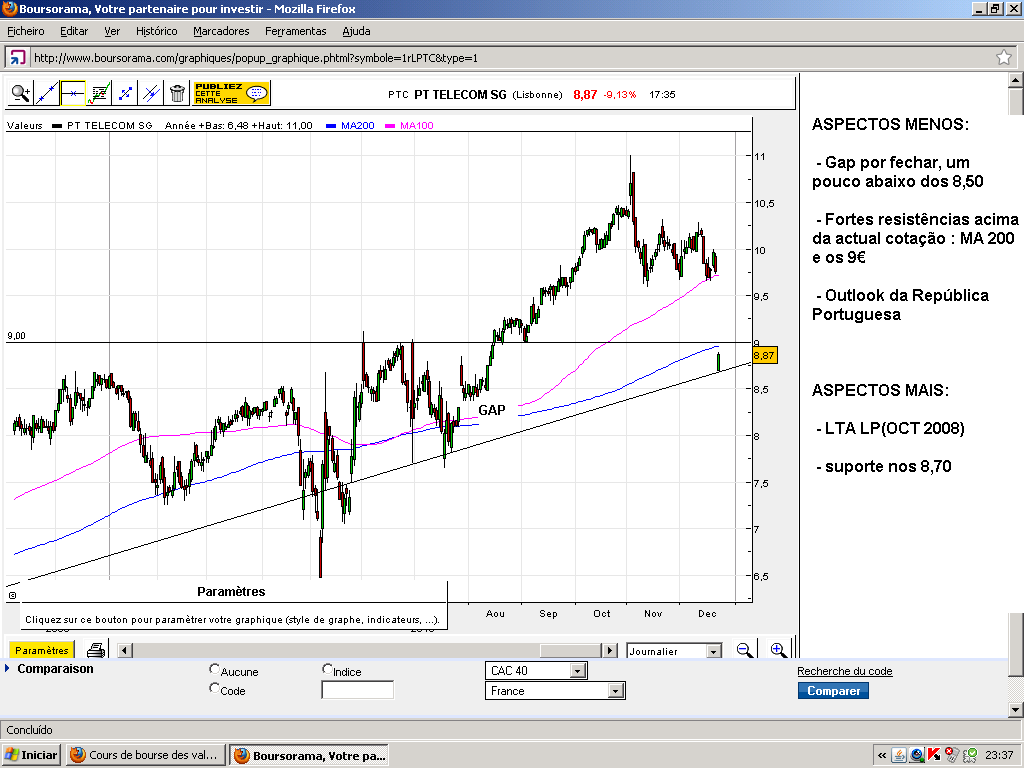Zoom in chart with plus magnifier

(x=778, y=650)
